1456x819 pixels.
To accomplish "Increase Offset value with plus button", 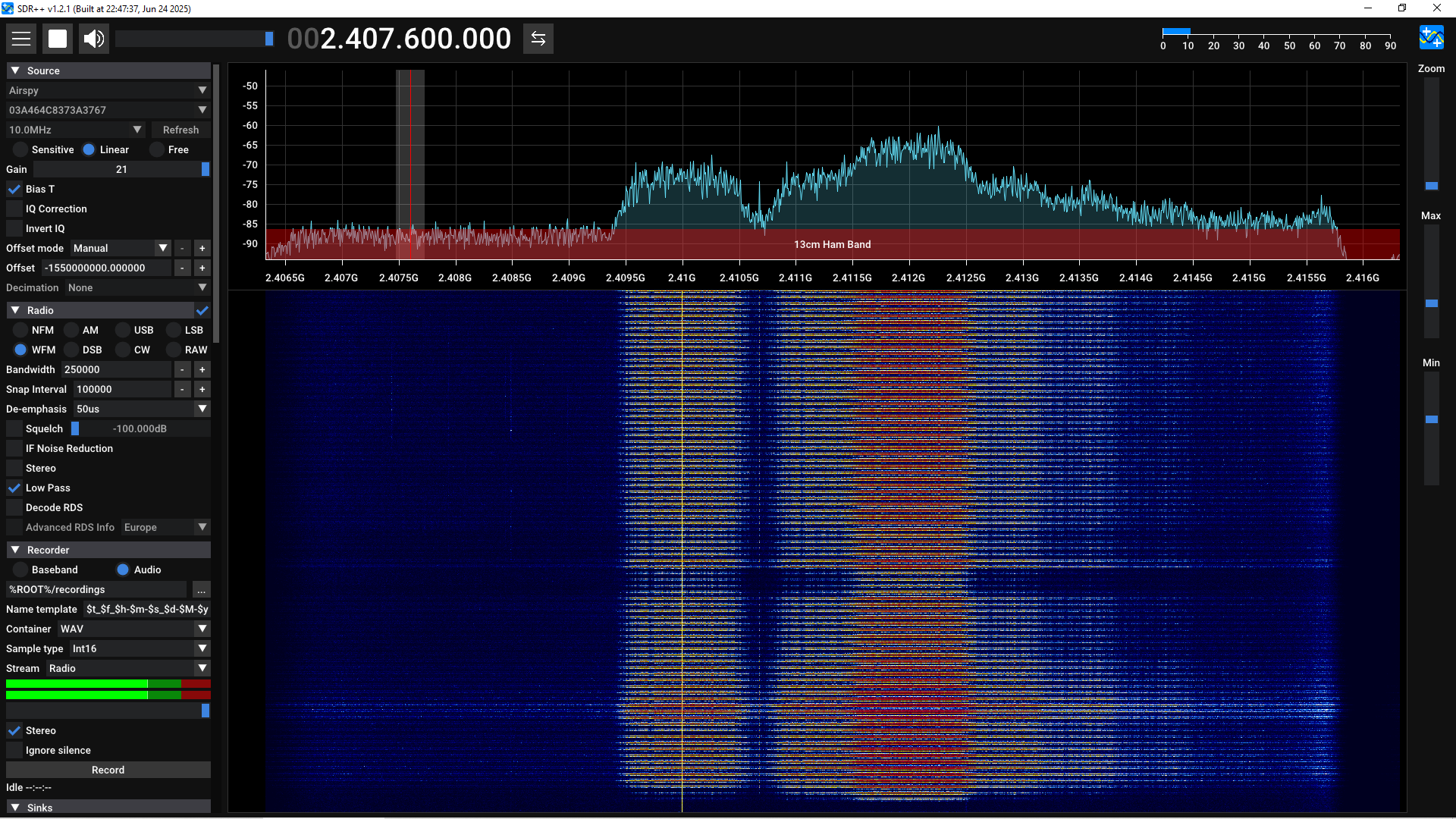I will pos(202,268).
